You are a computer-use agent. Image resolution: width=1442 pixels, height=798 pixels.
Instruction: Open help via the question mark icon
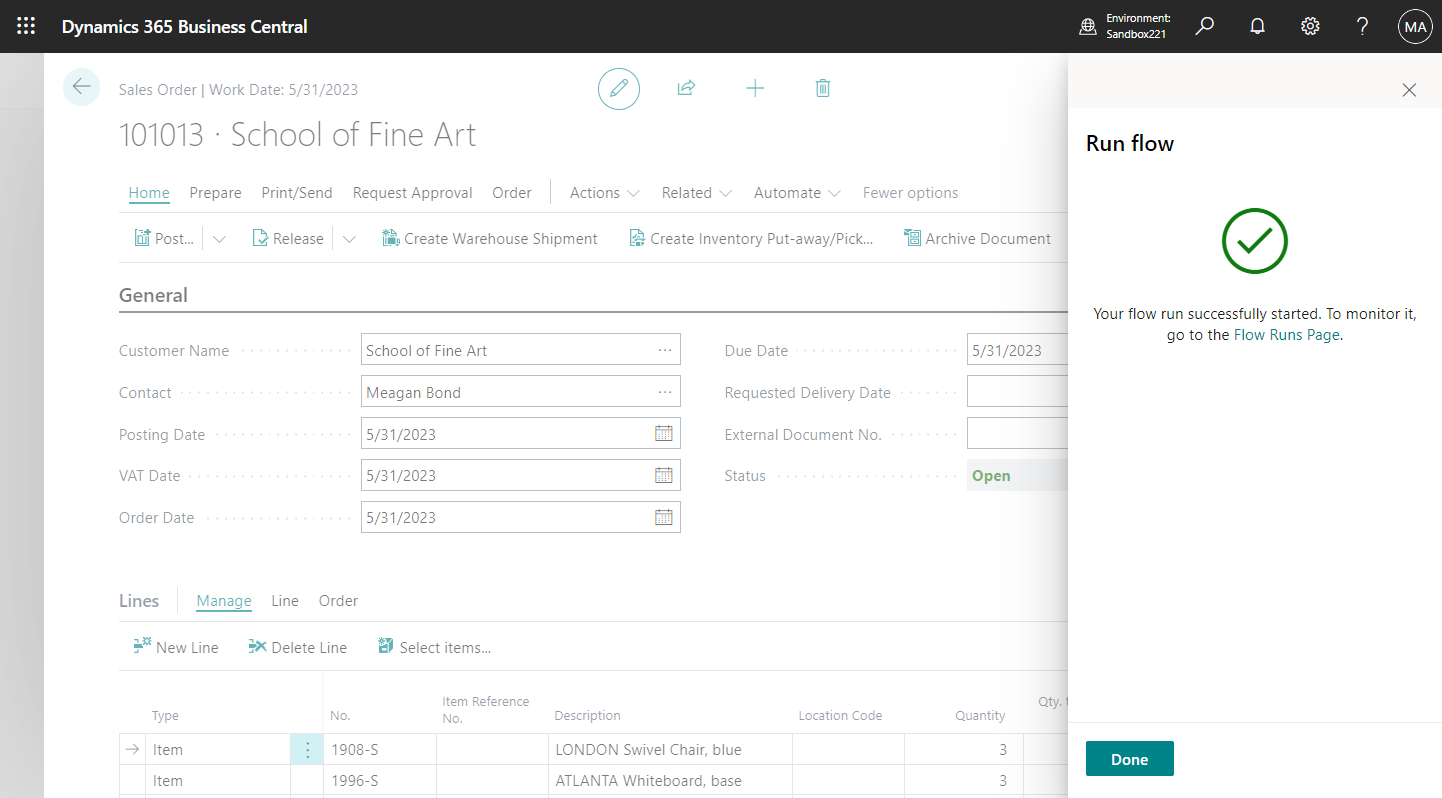pyautogui.click(x=1362, y=26)
